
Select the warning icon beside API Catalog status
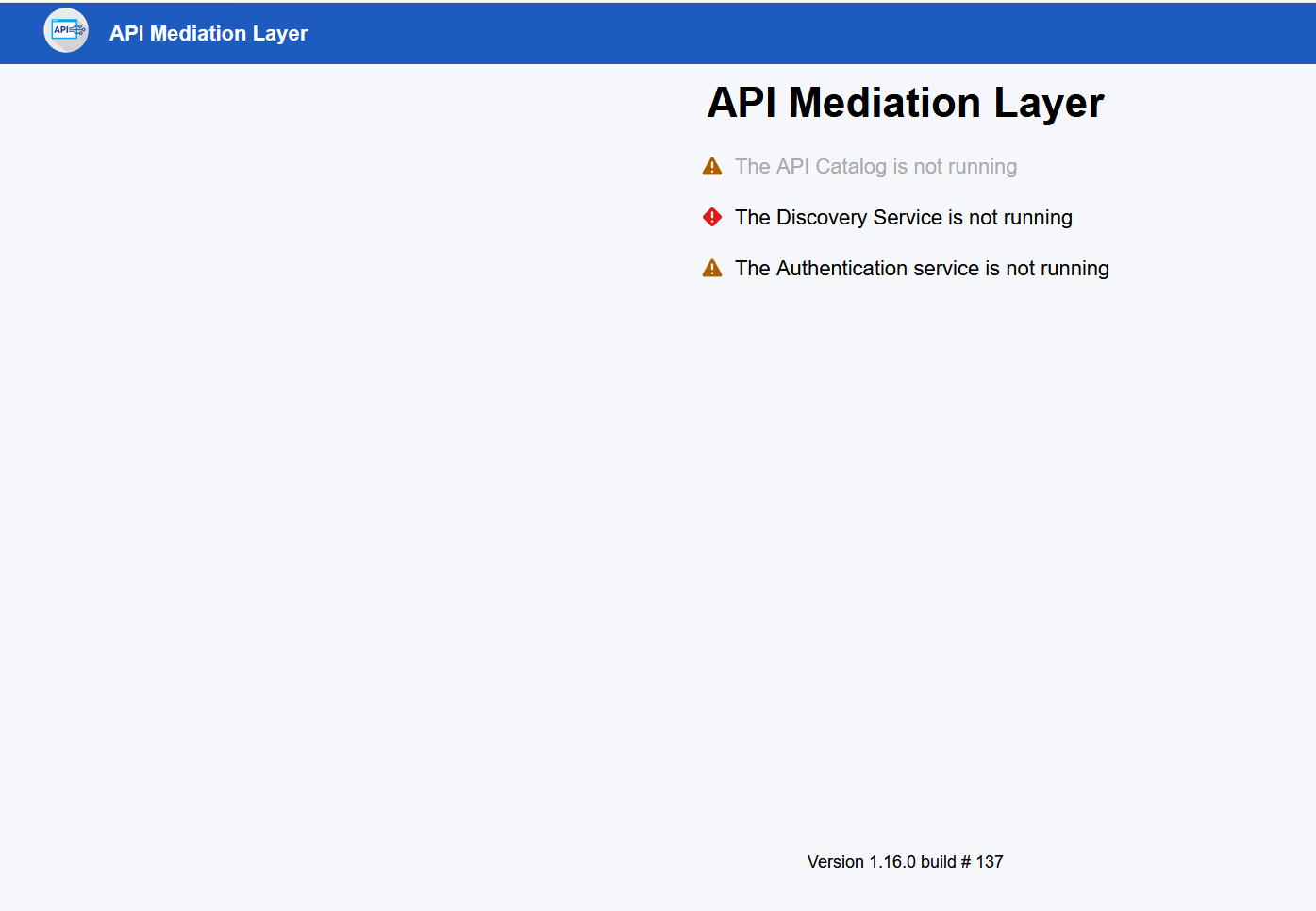click(x=712, y=165)
